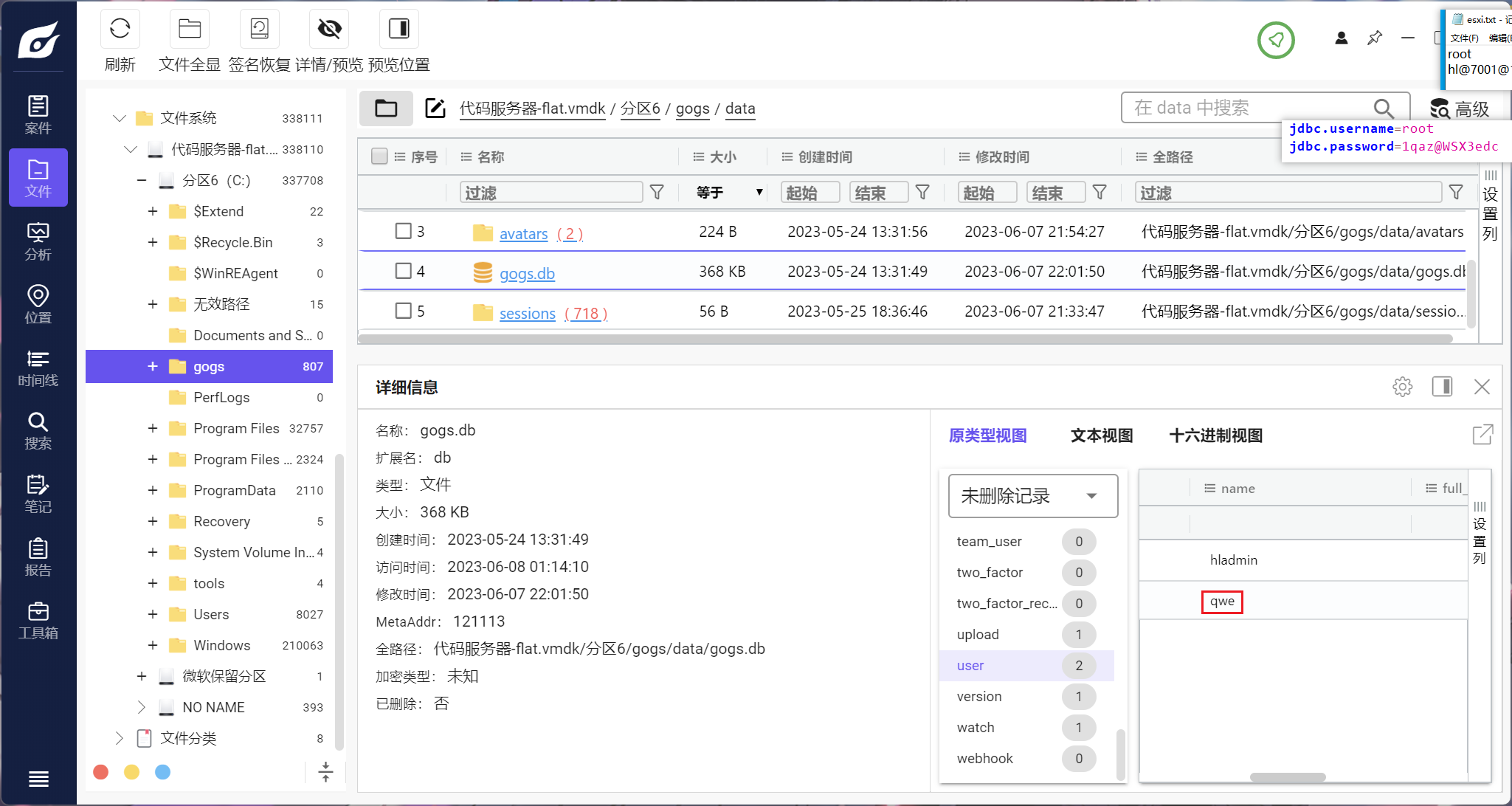The image size is (1512, 806).
Task: Click the hamburger menu at sidebar bottom
Action: (x=38, y=779)
